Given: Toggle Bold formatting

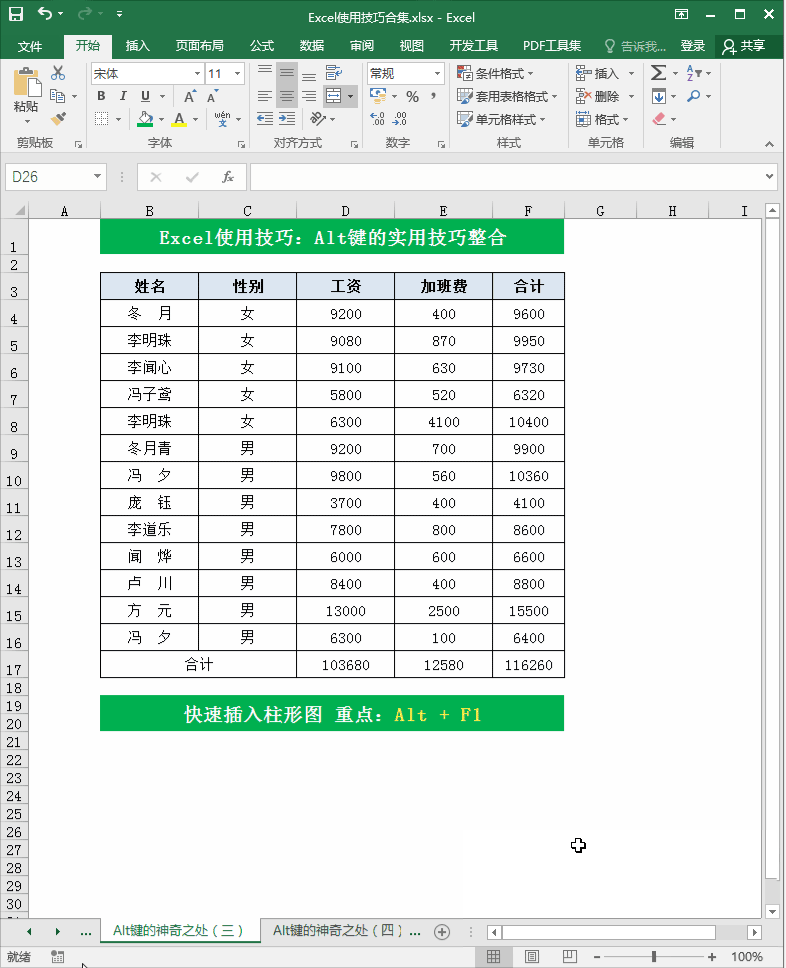Looking at the screenshot, I should click(101, 96).
